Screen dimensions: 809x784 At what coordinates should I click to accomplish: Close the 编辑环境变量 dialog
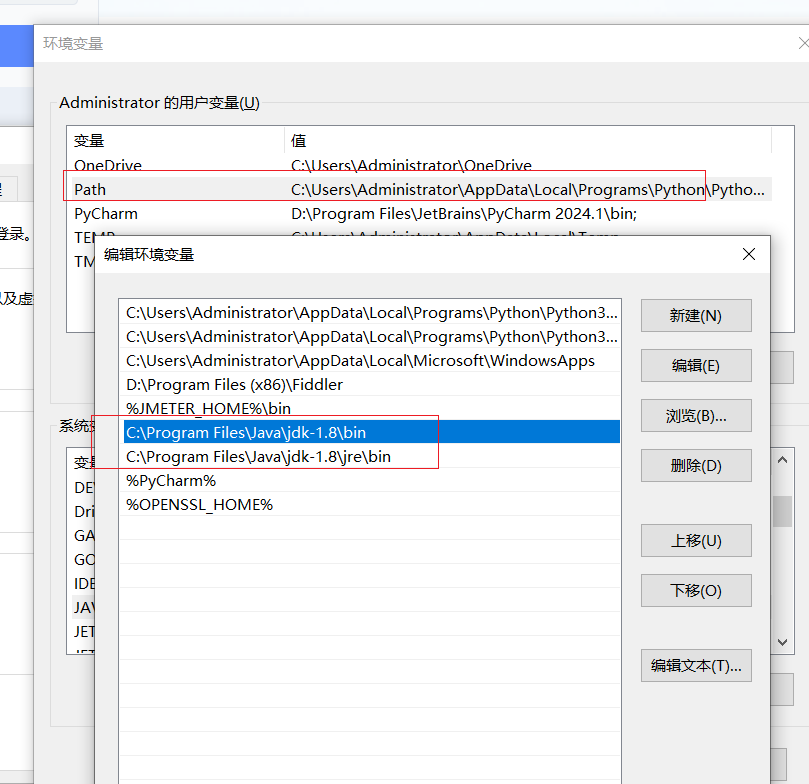[x=749, y=255]
